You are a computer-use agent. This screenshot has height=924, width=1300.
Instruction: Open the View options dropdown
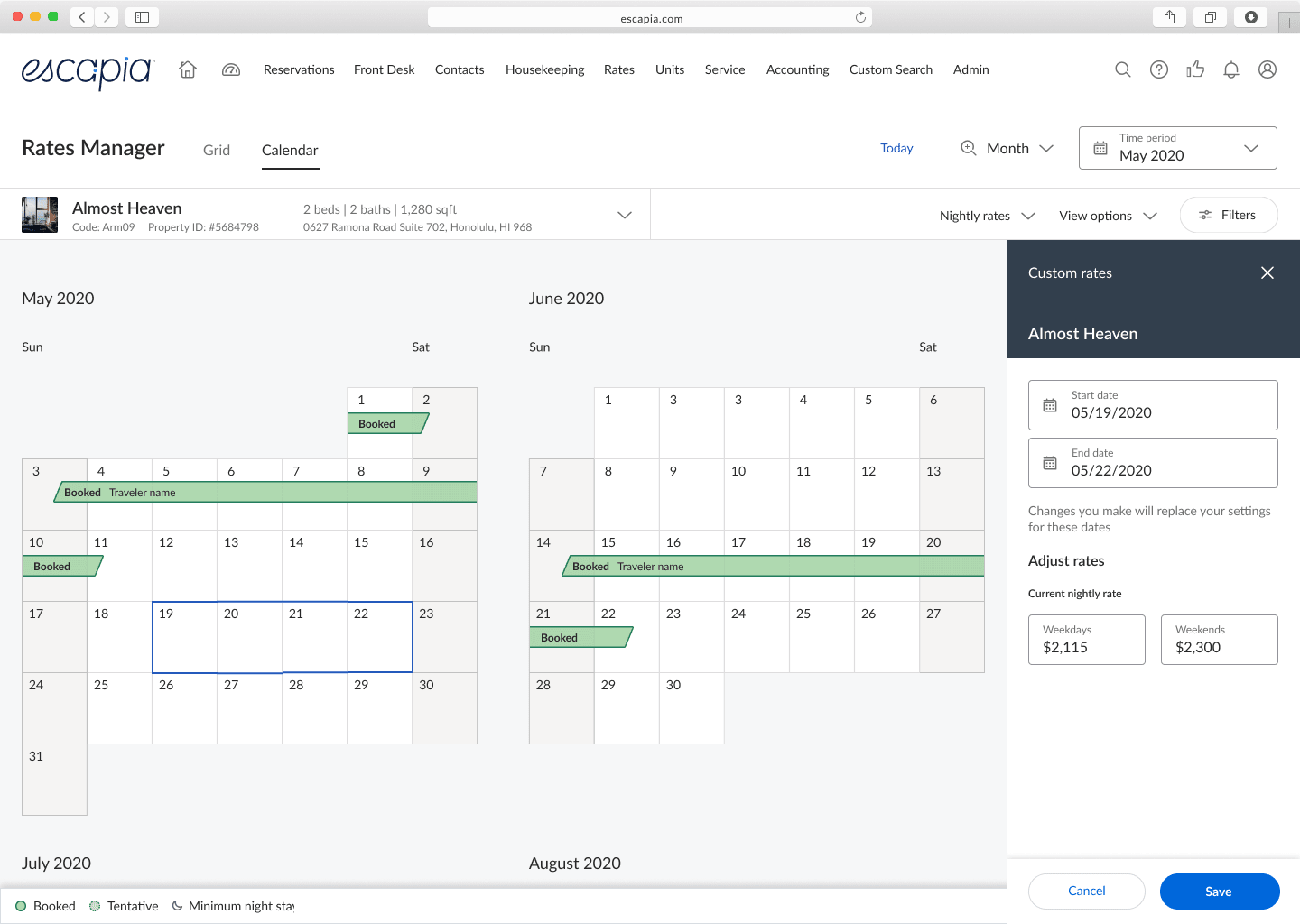pos(1108,216)
